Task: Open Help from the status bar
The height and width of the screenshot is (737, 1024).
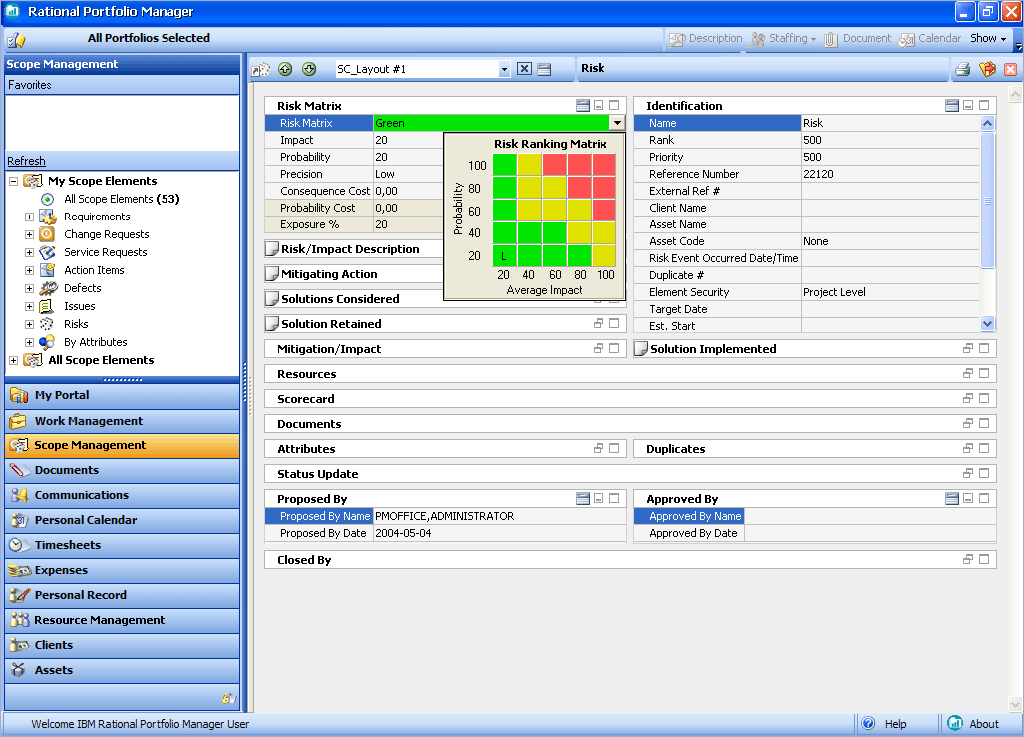Action: (x=885, y=724)
